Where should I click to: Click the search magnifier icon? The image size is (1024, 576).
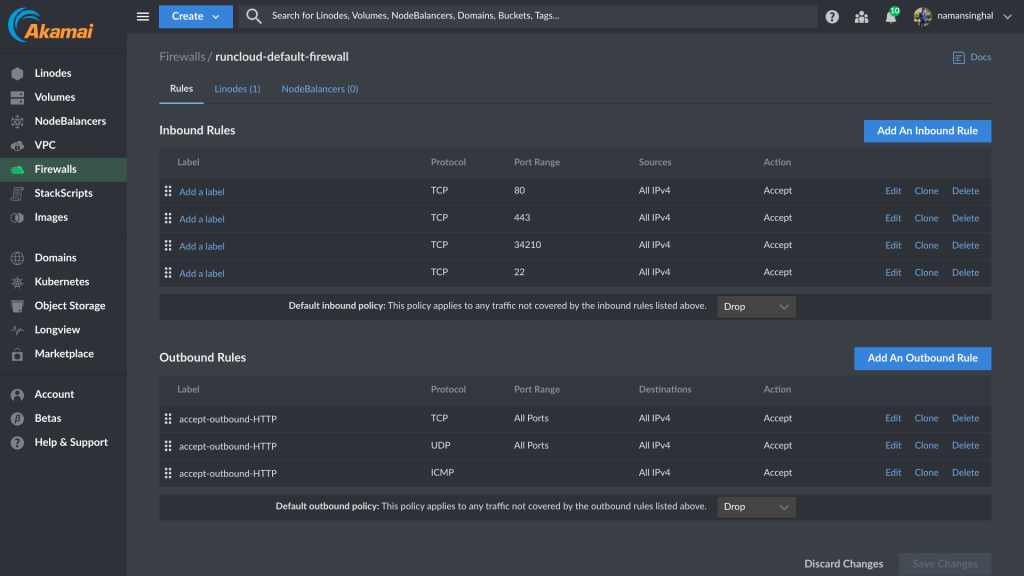254,16
